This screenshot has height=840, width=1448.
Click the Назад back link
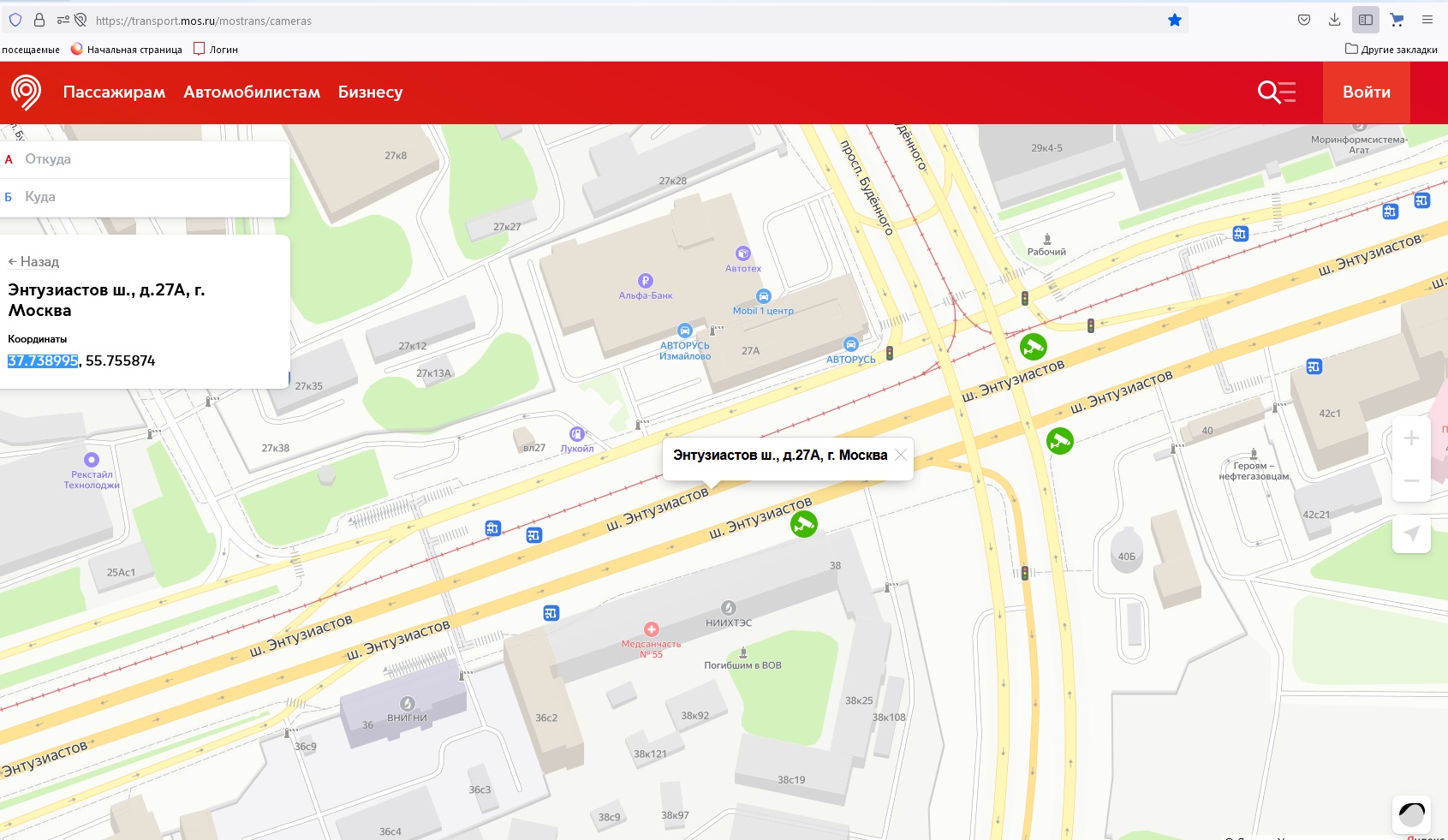coord(33,262)
